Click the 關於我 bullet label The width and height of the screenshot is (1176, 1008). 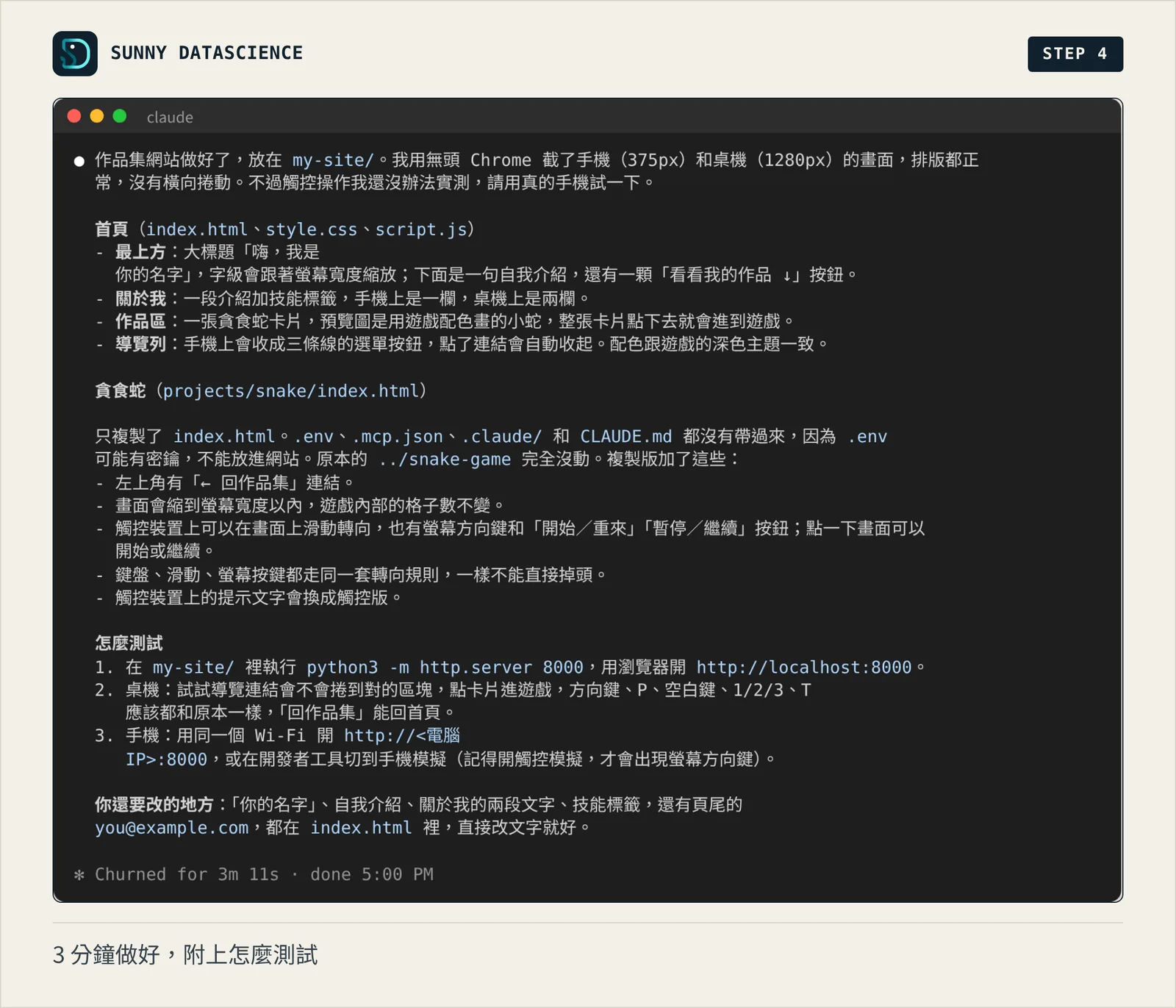(x=140, y=299)
